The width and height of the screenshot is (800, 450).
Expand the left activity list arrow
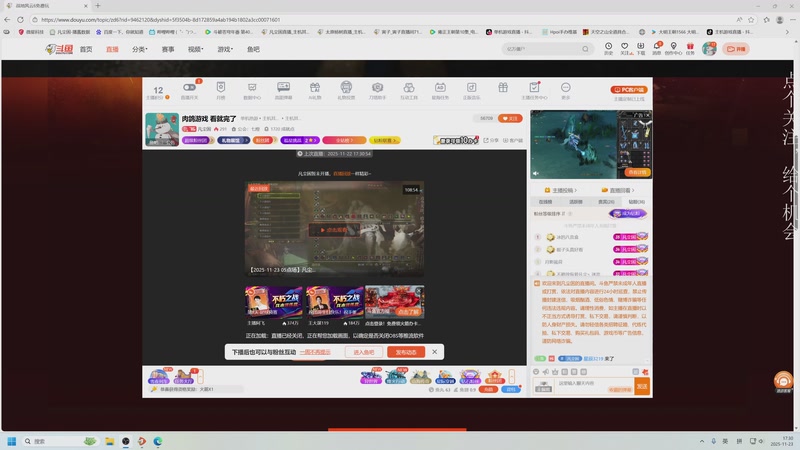tap(201, 377)
